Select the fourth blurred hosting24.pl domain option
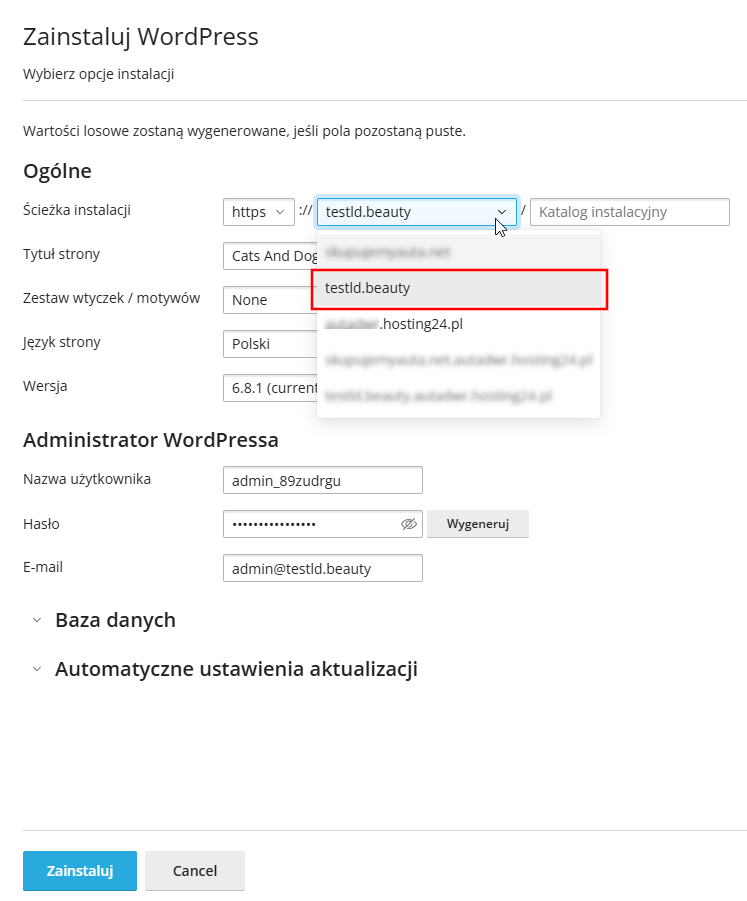The height and width of the screenshot is (901, 747). coord(459,360)
